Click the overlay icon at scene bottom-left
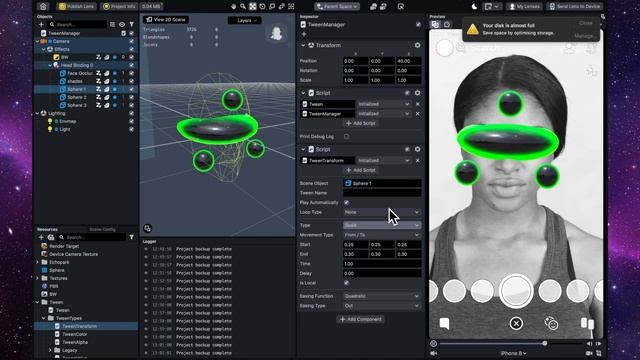Viewport: 640px width, 360px height. (147, 228)
